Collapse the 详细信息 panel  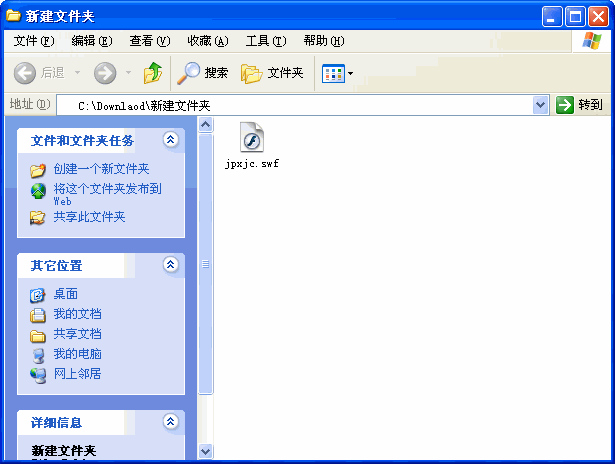tap(171, 421)
